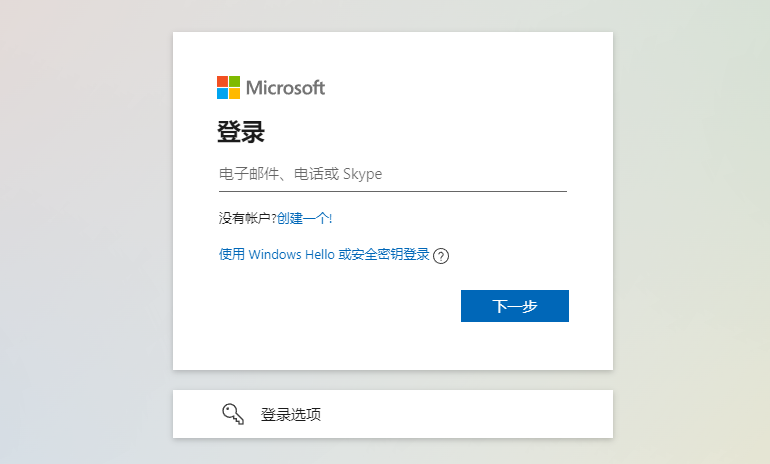Click the Microsoft four-color logo
This screenshot has width=770, height=464.
[228, 87]
